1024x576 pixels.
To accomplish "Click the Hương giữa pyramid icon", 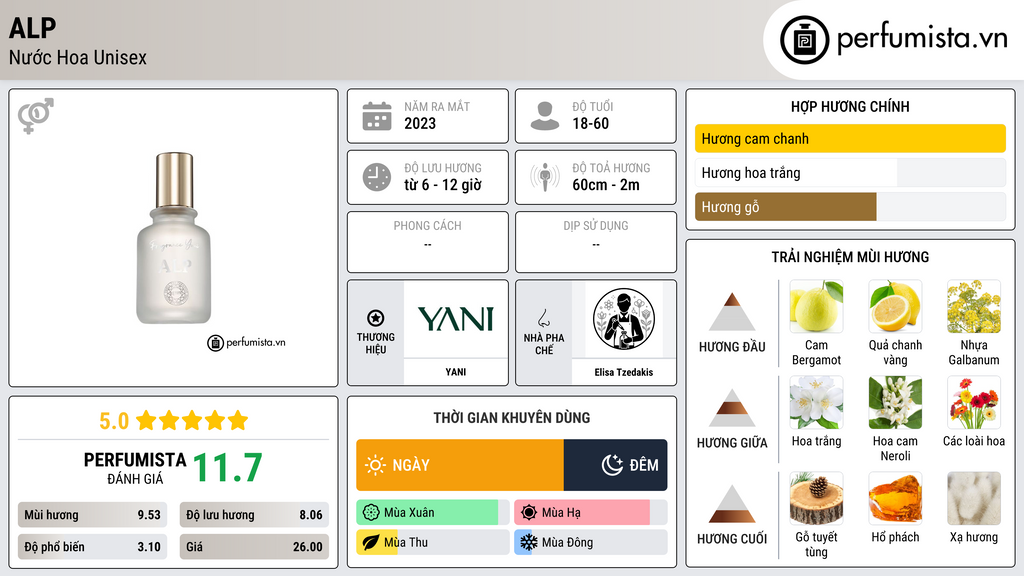I will pyautogui.click(x=732, y=408).
